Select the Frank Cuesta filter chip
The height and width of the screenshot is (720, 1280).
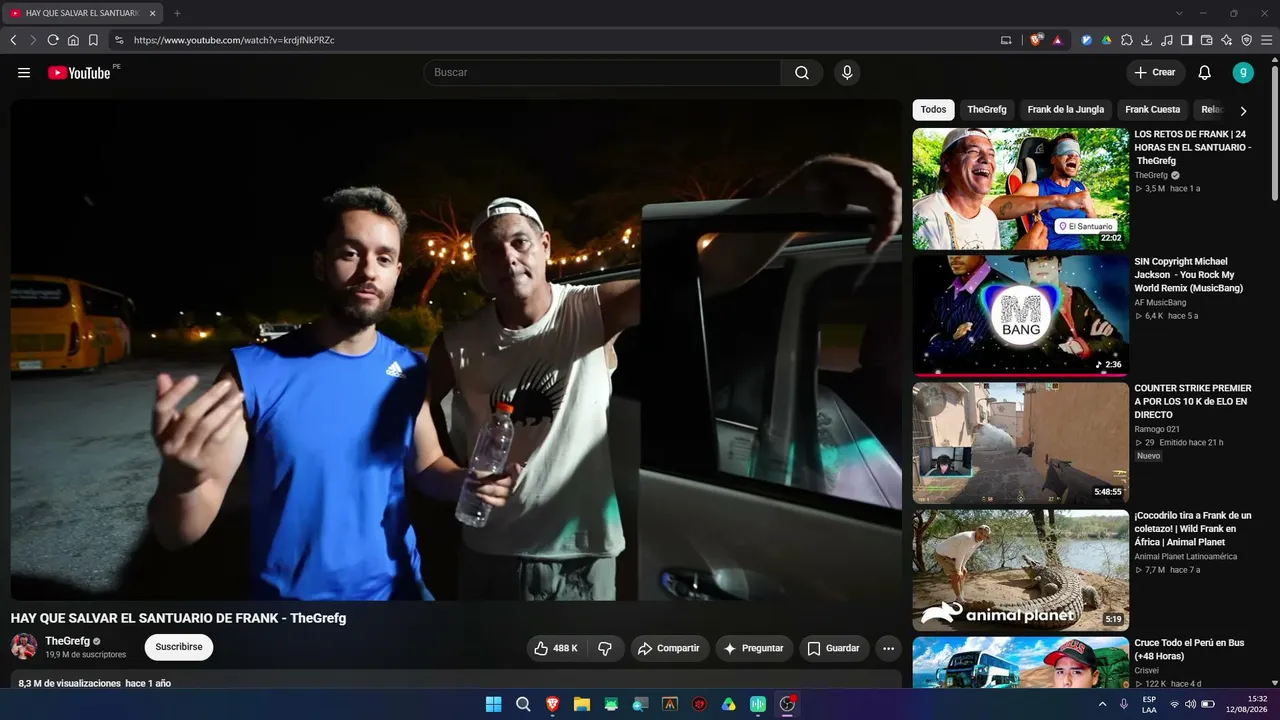click(1153, 110)
